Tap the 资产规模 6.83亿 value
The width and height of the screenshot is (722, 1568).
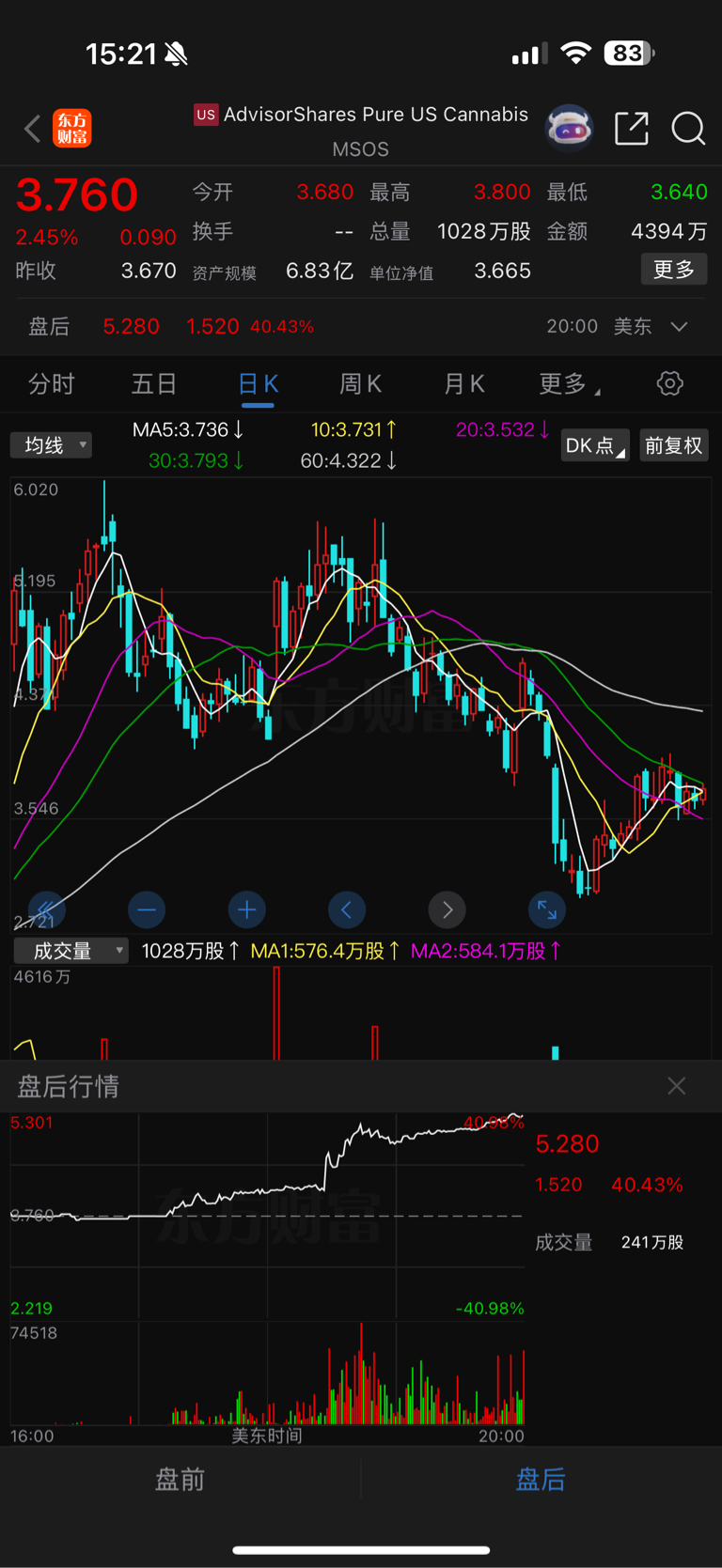[x=320, y=271]
